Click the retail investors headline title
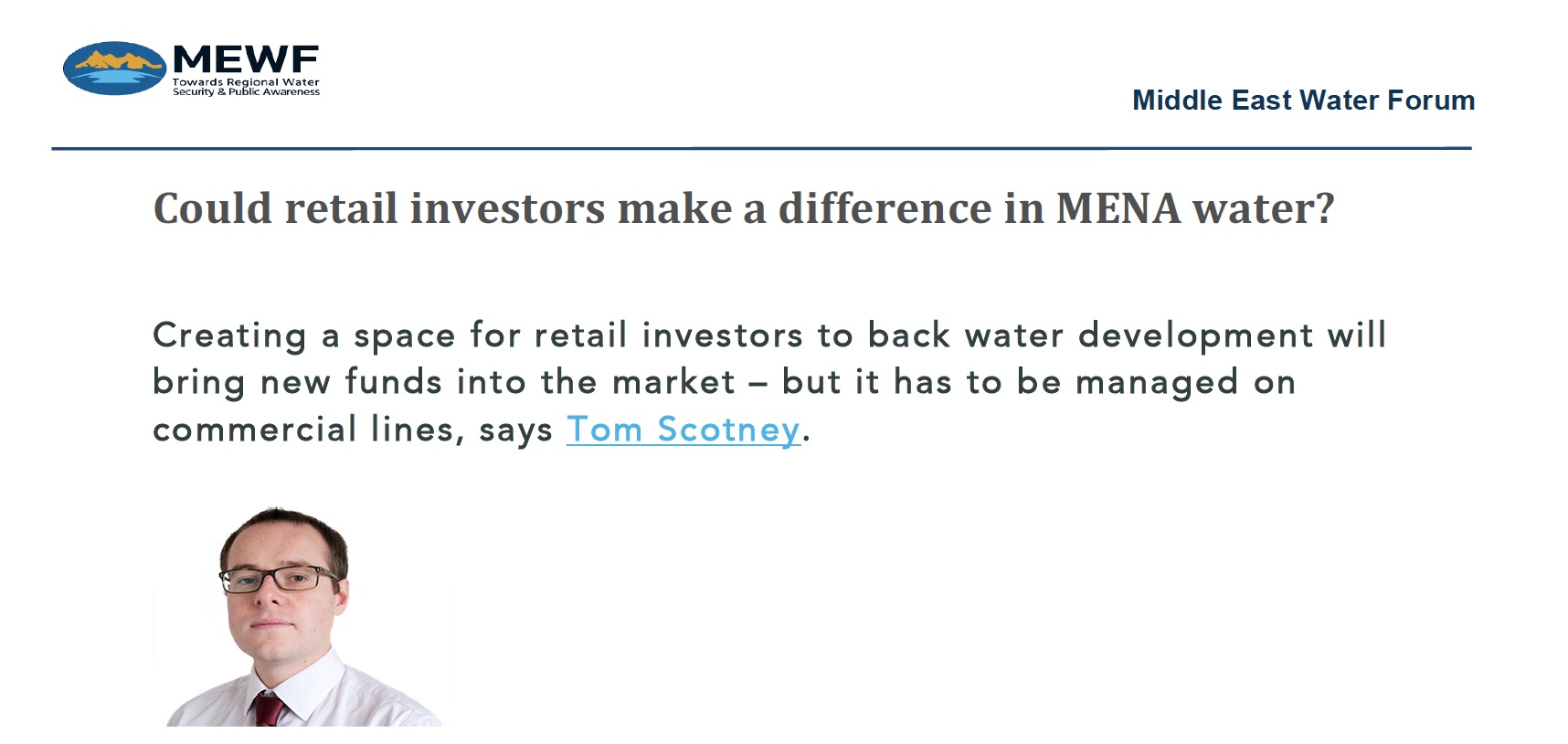The height and width of the screenshot is (744, 1568). tap(744, 208)
